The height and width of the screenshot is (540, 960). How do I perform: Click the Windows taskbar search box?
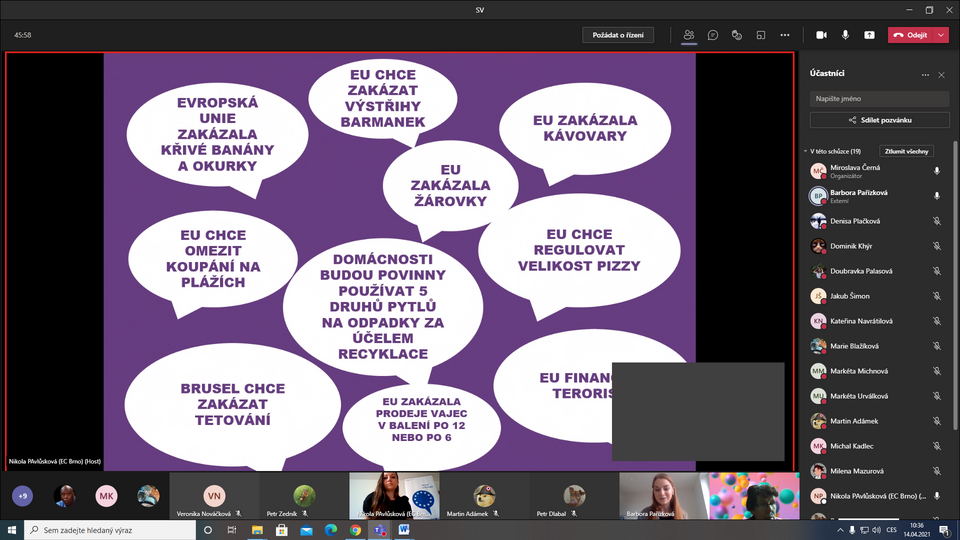(110, 530)
